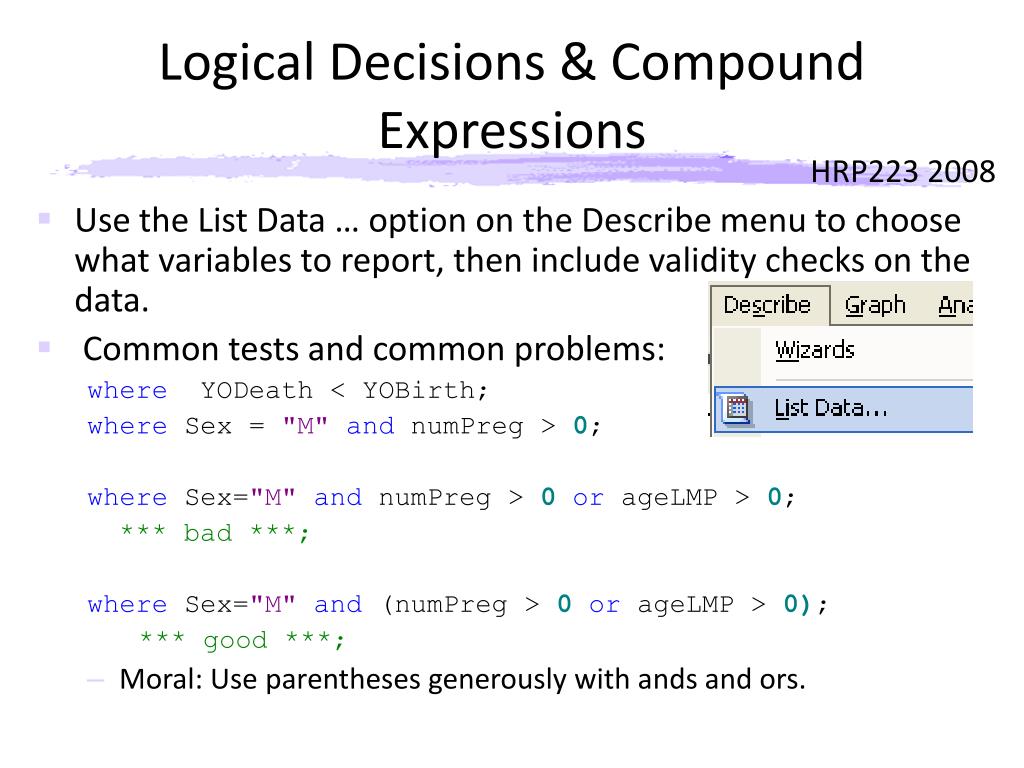Click the dash bullet before Moral
Image resolution: width=1024 pixels, height=768 pixels.
(x=95, y=680)
